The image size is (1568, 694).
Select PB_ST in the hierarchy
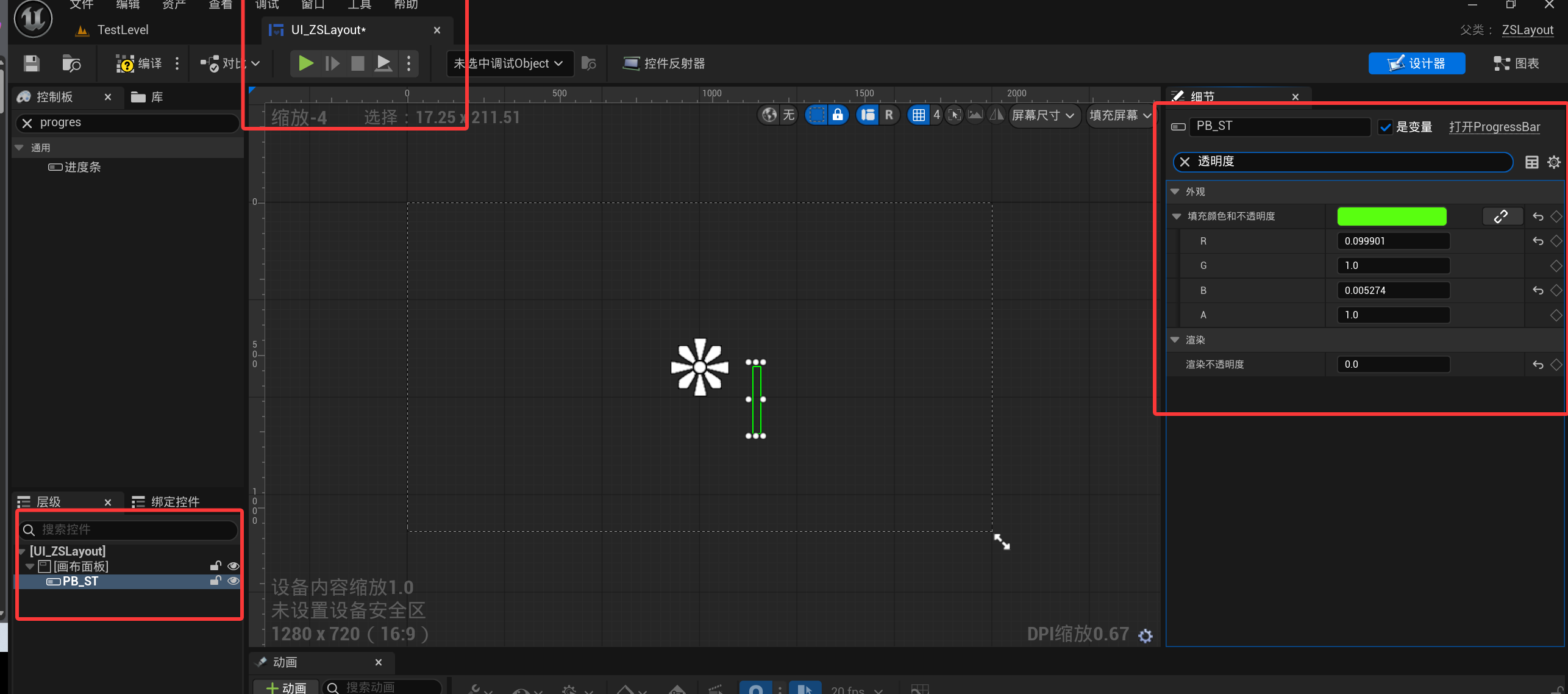pyautogui.click(x=80, y=581)
